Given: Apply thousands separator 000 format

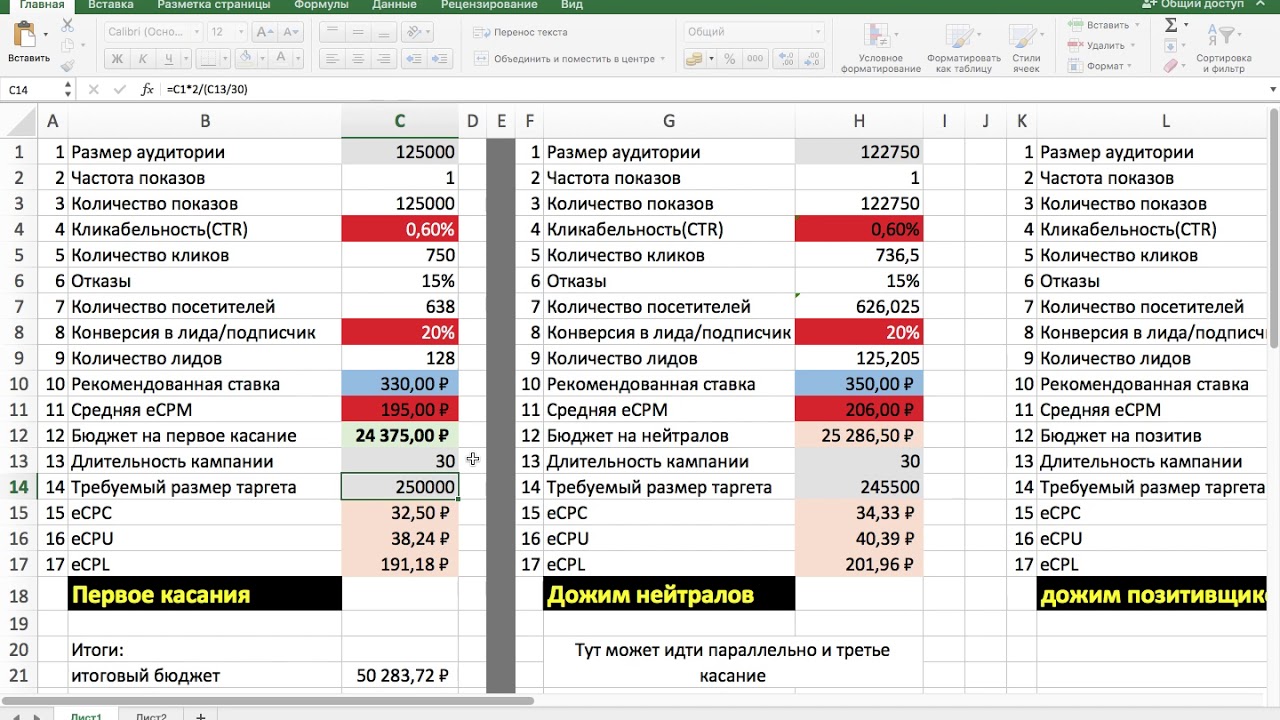Looking at the screenshot, I should [755, 59].
